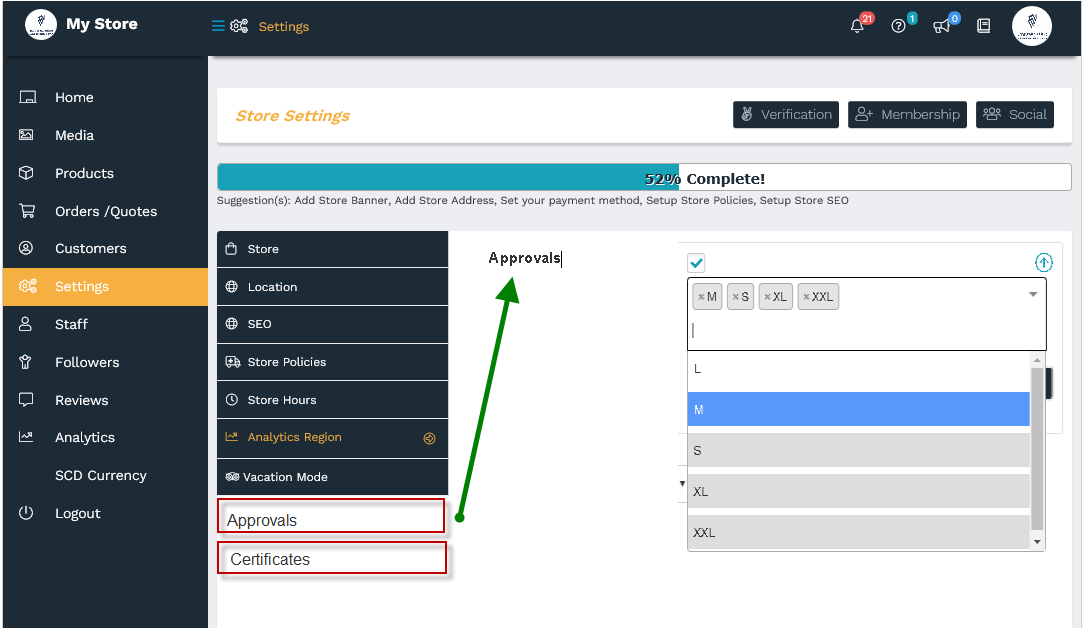Click the Store Policies truck icon
Image resolution: width=1084 pixels, height=628 pixels.
click(x=233, y=362)
